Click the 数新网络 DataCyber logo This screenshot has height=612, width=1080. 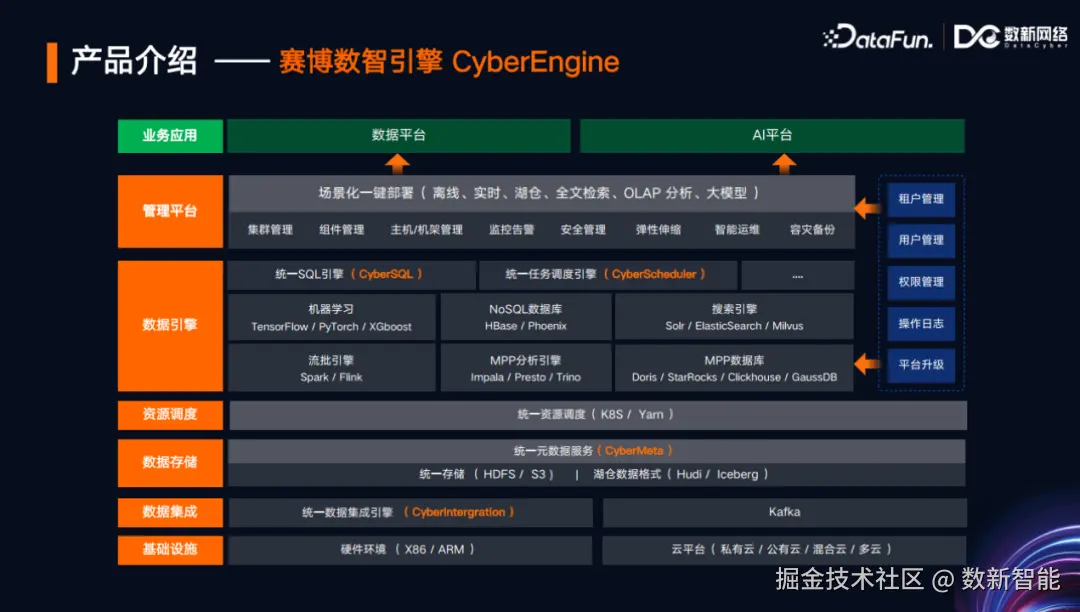tap(1010, 36)
